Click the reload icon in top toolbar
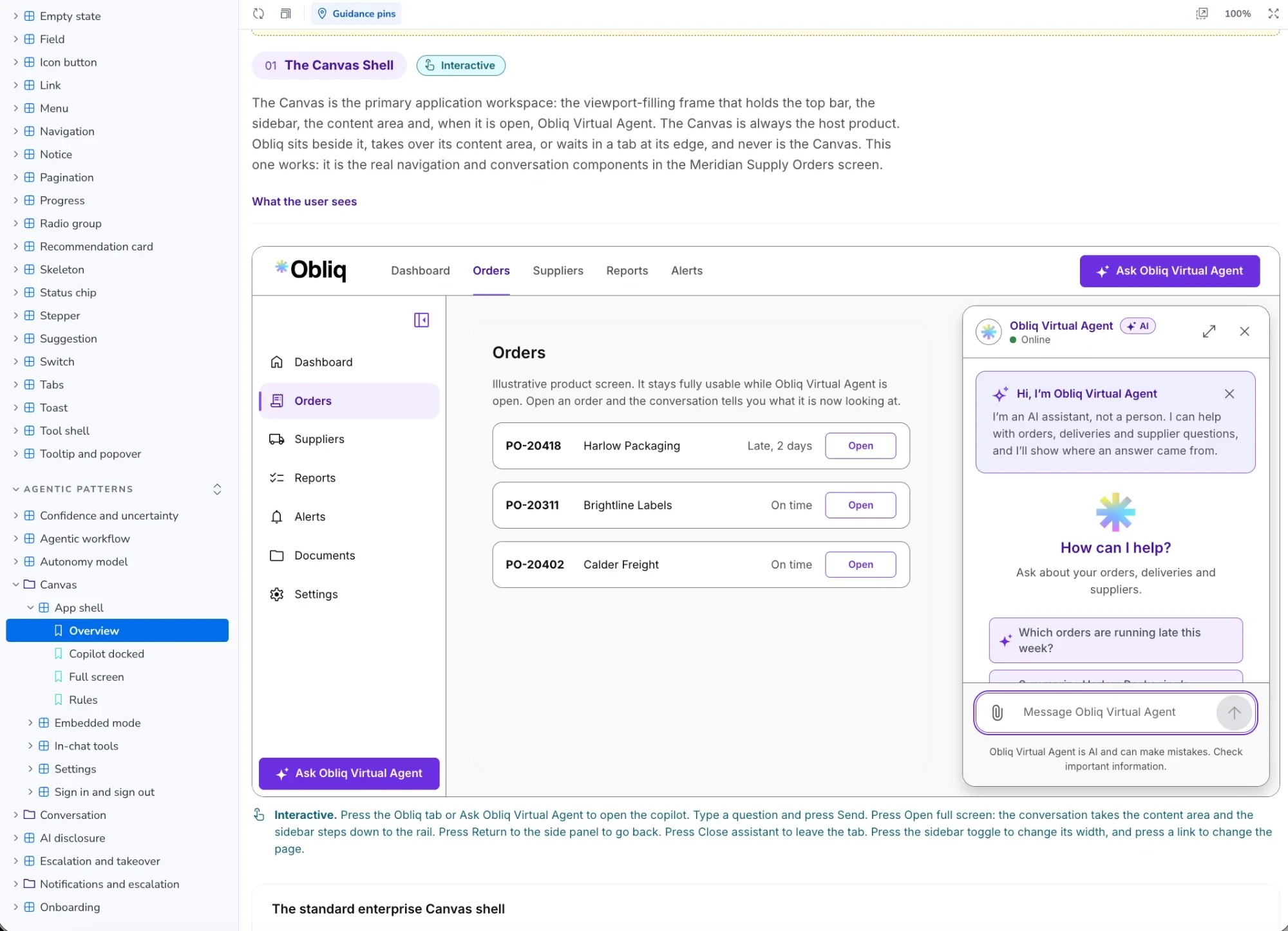Screen dimensions: 1288x931 tap(258, 14)
